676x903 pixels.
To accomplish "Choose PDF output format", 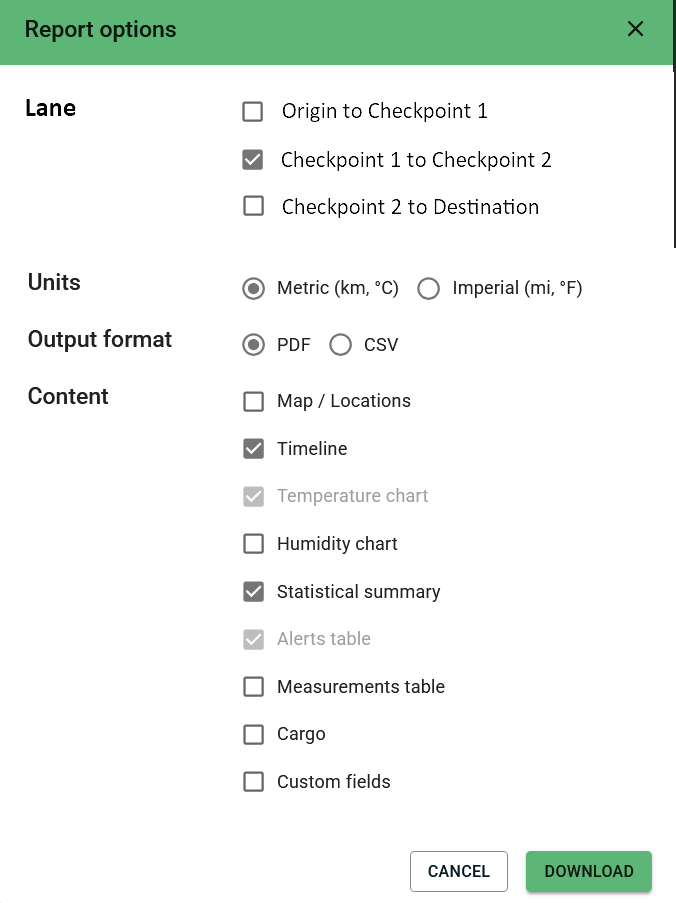I will point(253,345).
